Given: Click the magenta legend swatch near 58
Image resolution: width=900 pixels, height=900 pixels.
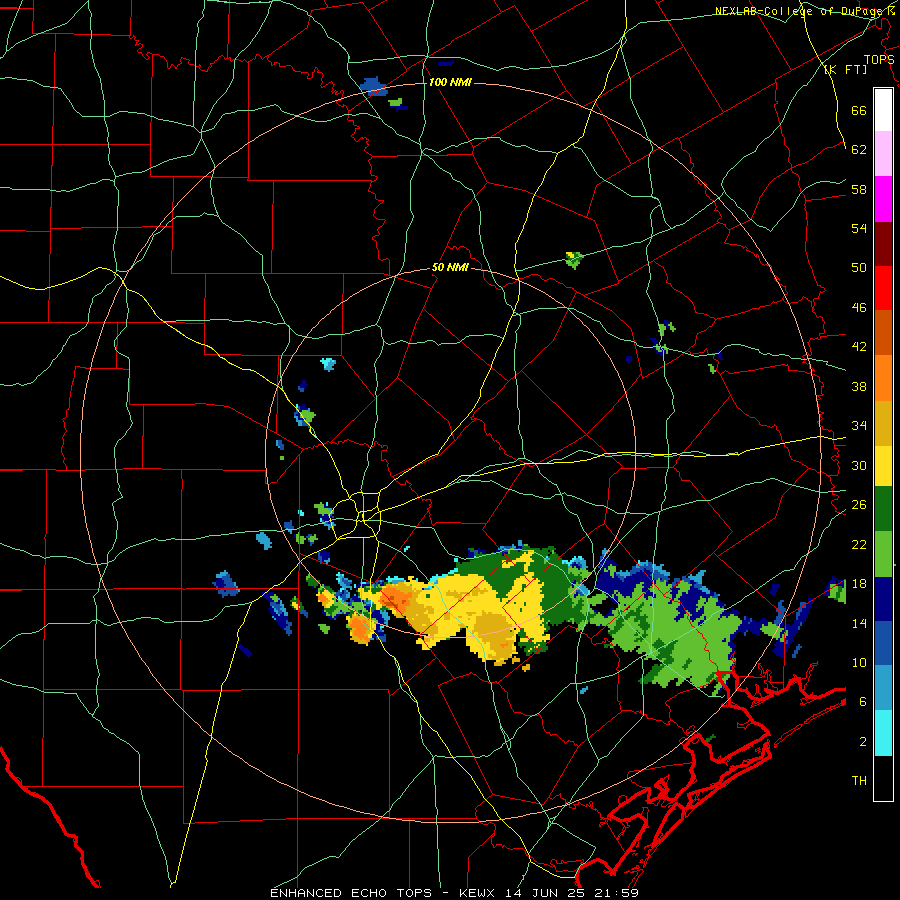Looking at the screenshot, I should pos(883,199).
